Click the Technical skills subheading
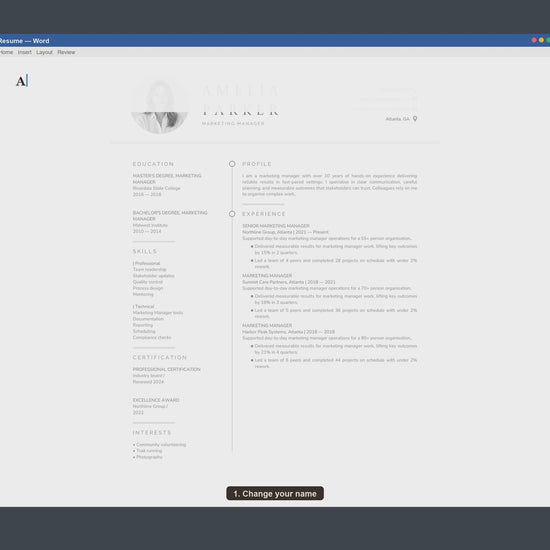This screenshot has height=550, width=550. pos(143,306)
